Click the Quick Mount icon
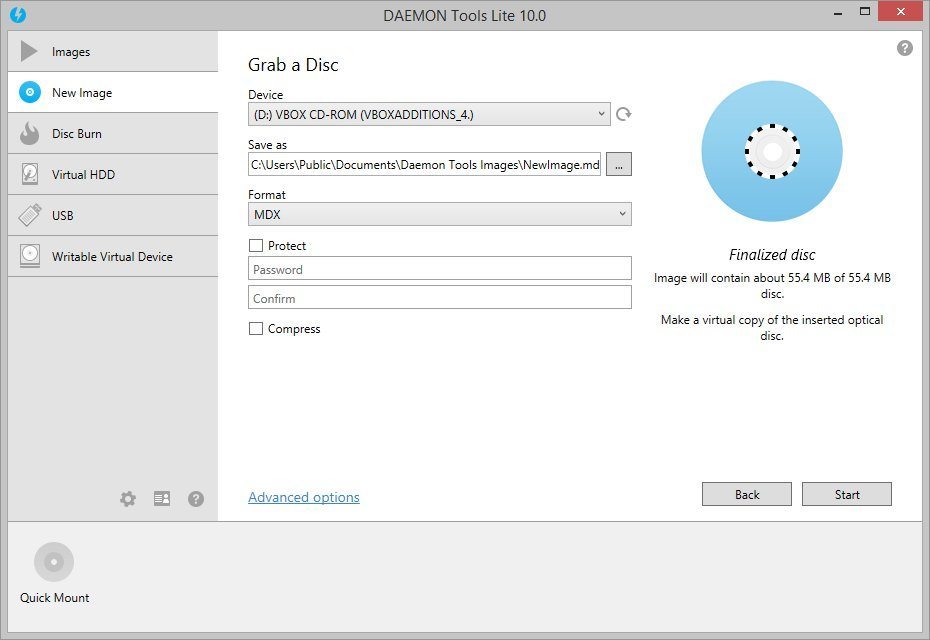The width and height of the screenshot is (930, 640). pos(53,561)
